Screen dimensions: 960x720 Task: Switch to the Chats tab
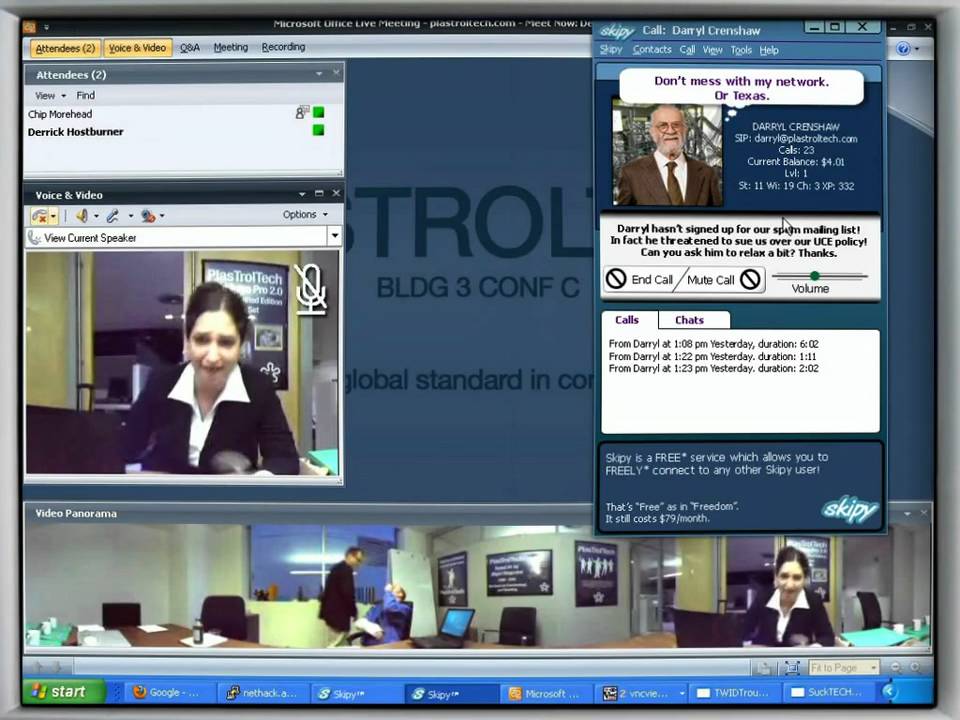tap(689, 320)
